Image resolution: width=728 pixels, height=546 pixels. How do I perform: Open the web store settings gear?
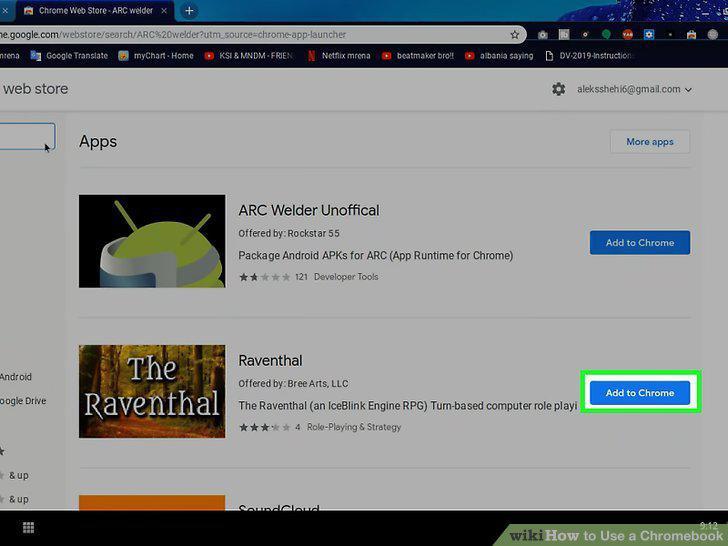[x=559, y=89]
